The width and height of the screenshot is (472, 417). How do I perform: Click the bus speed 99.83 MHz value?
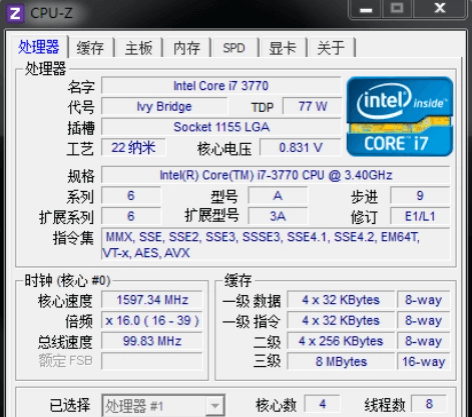(152, 341)
